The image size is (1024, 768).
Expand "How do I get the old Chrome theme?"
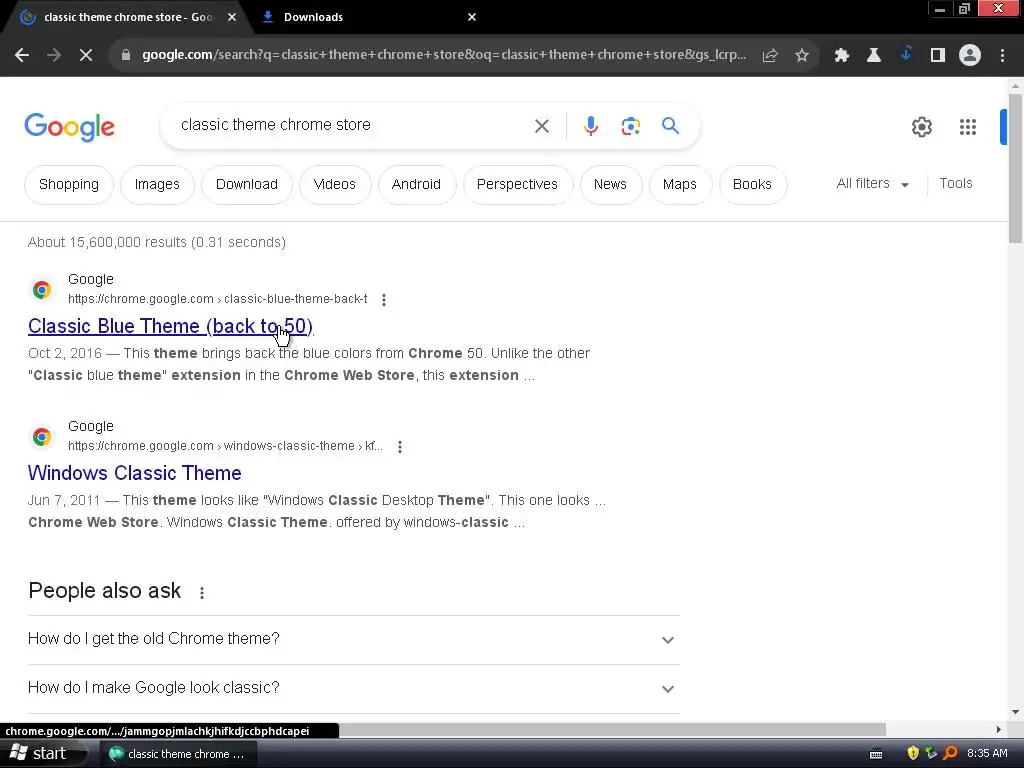tap(353, 639)
